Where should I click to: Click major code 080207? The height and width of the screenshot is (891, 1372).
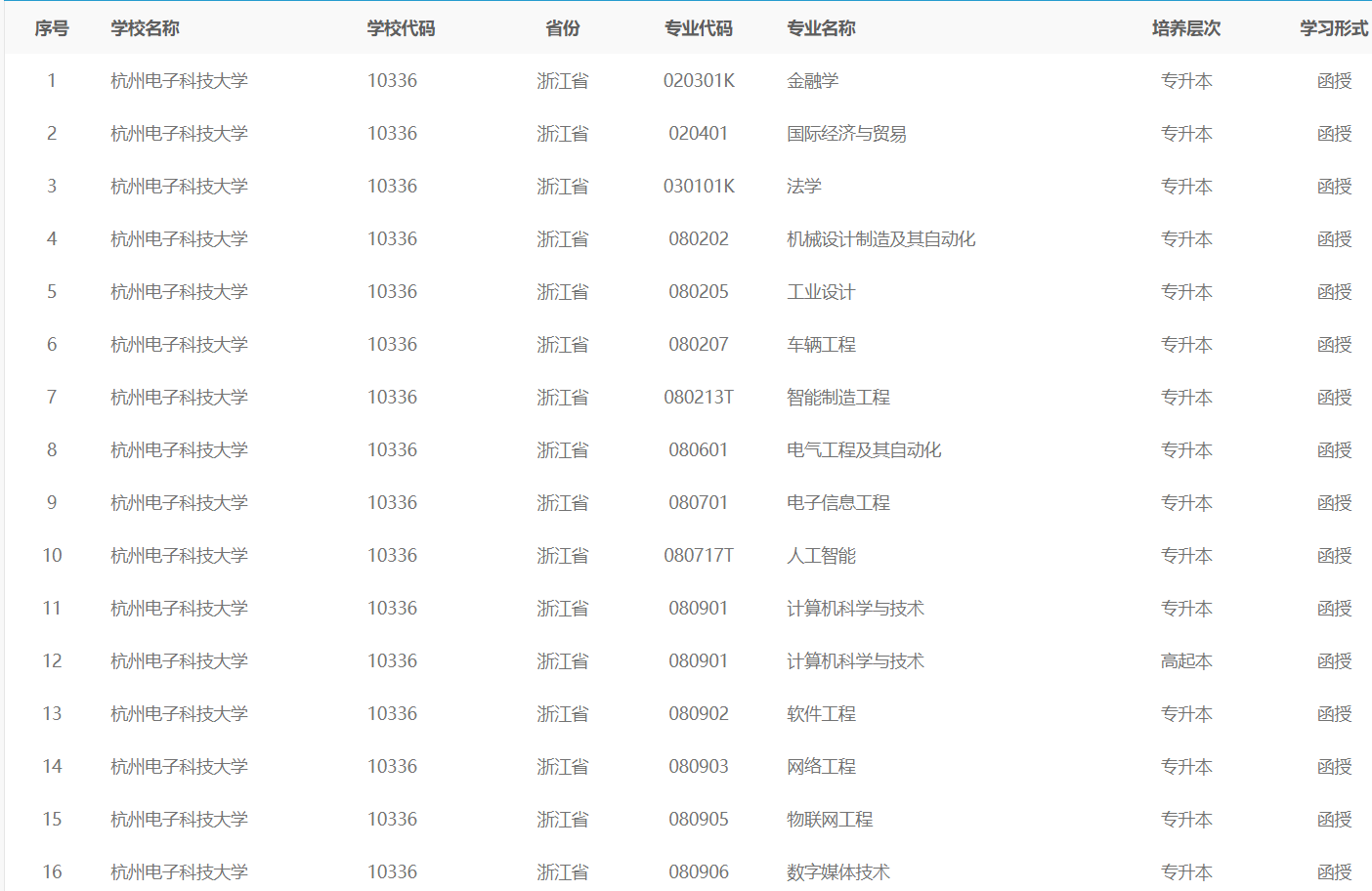point(699,345)
